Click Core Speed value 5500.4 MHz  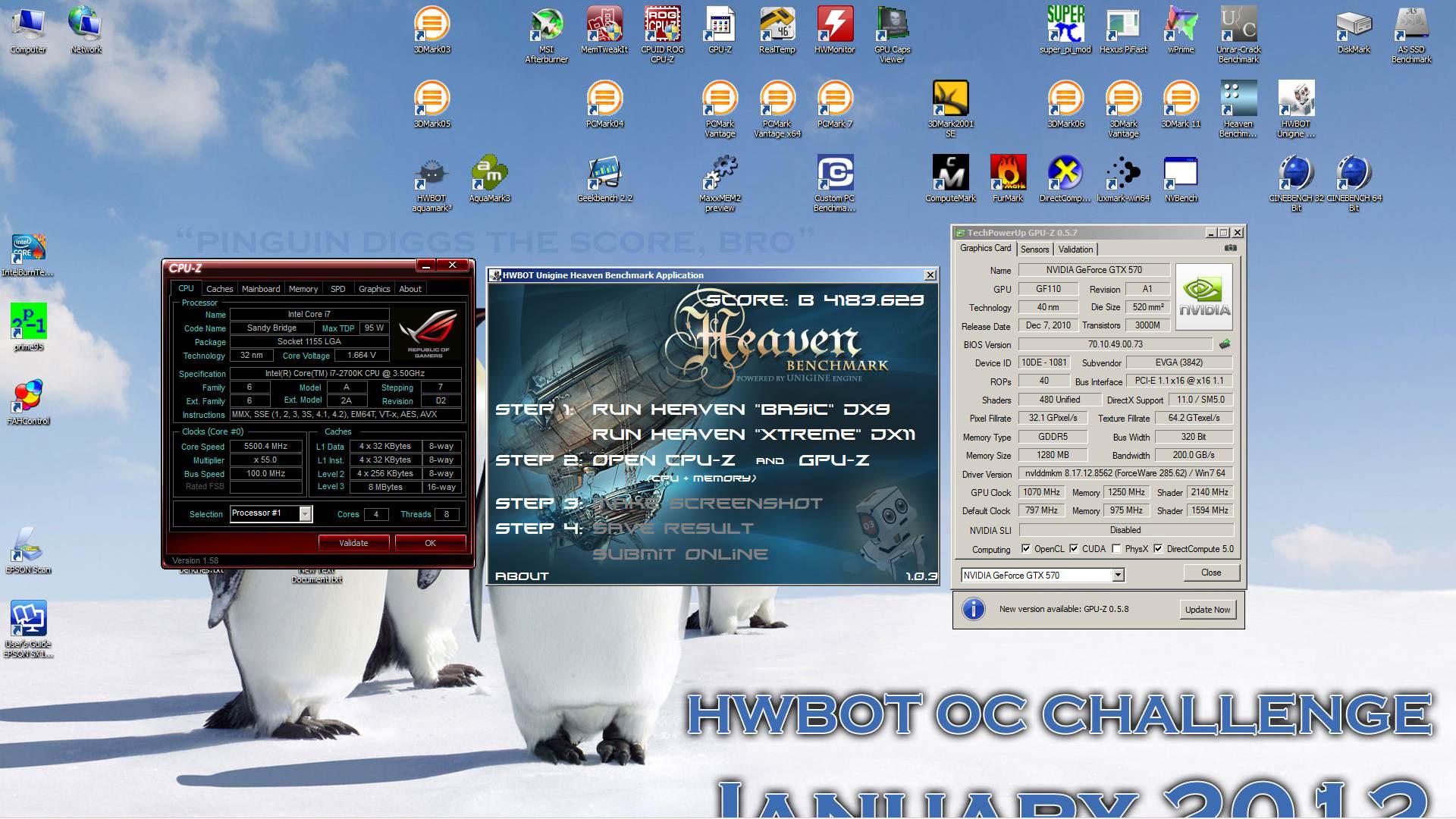265,447
